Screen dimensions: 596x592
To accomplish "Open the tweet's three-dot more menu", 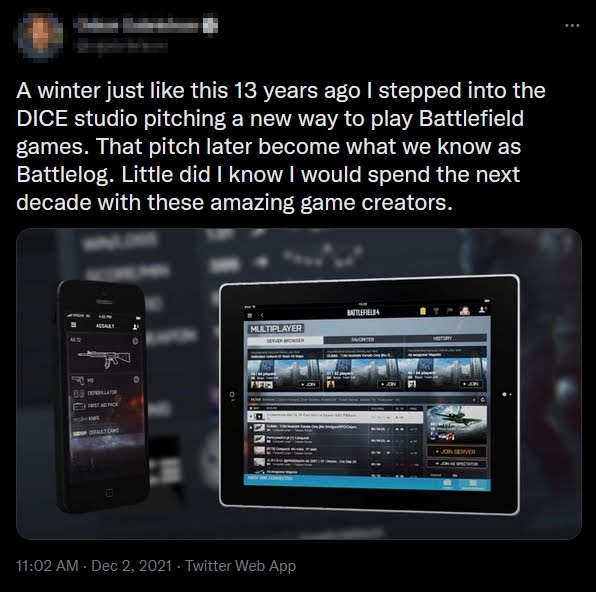I will coord(572,25).
